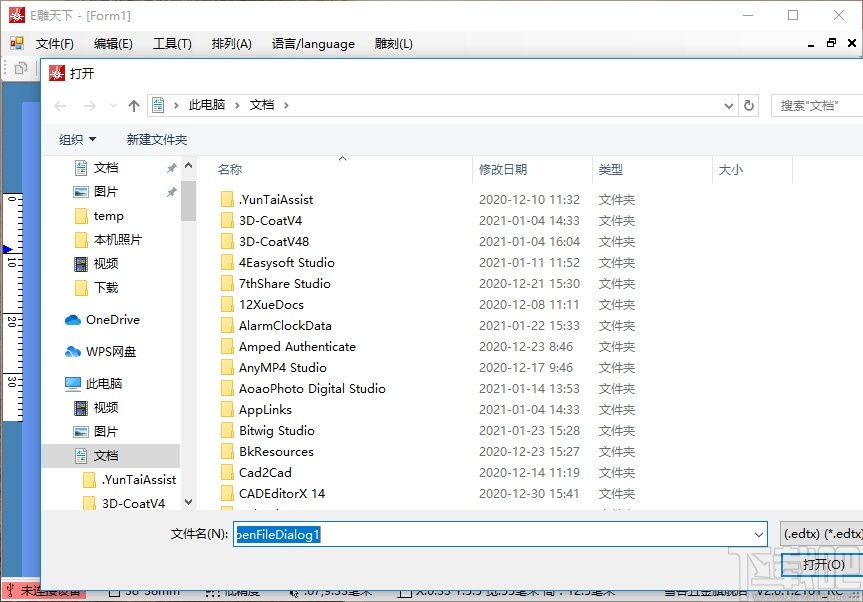Sort by 大小 column header
This screenshot has width=863, height=602.
tap(731, 169)
